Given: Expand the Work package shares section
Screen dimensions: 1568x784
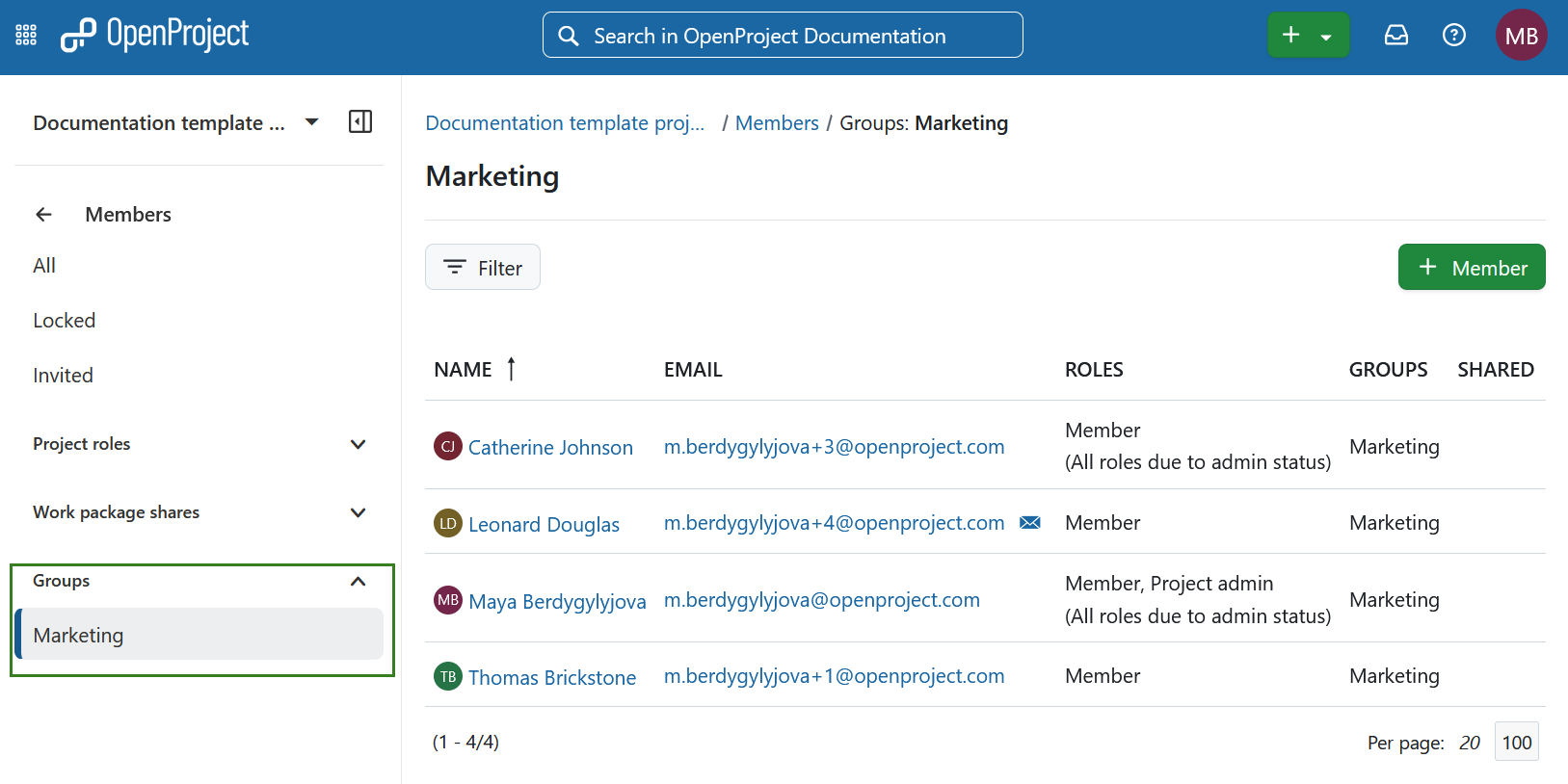Looking at the screenshot, I should click(358, 512).
